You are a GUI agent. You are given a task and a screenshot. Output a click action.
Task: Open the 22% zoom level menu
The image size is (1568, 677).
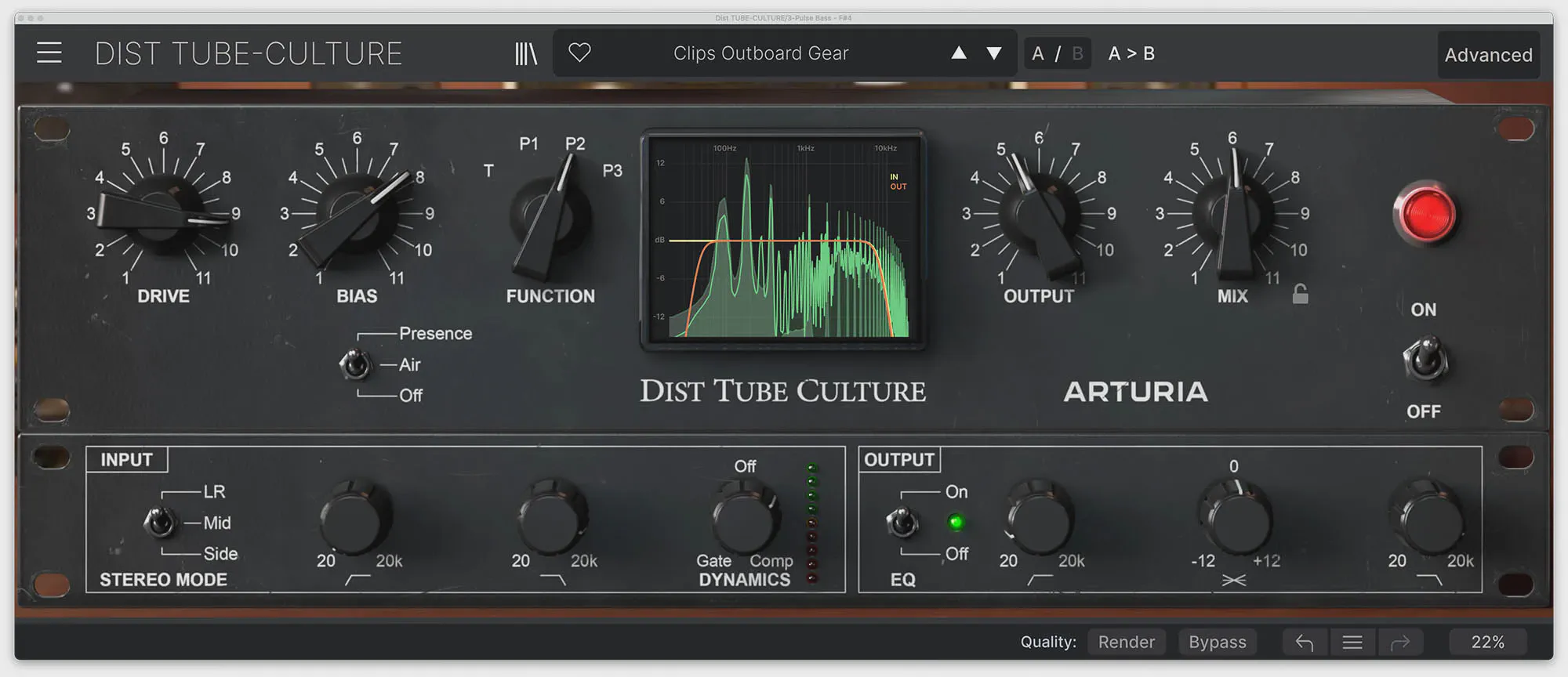click(1487, 643)
